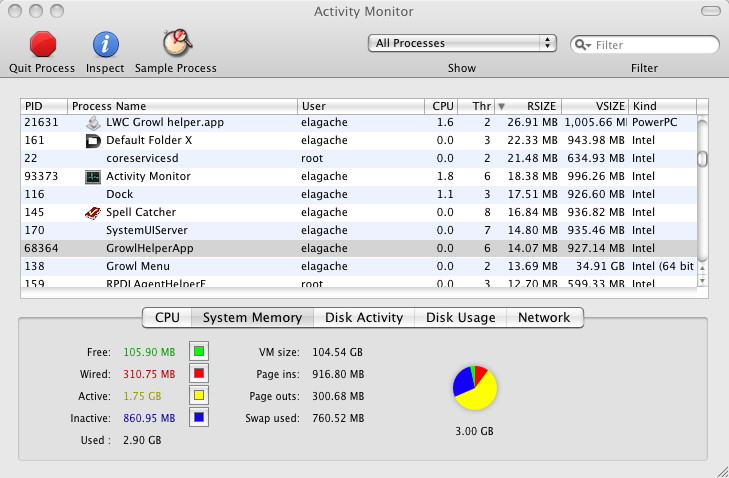
Task: Sort by the PID column header
Action: pos(44,106)
